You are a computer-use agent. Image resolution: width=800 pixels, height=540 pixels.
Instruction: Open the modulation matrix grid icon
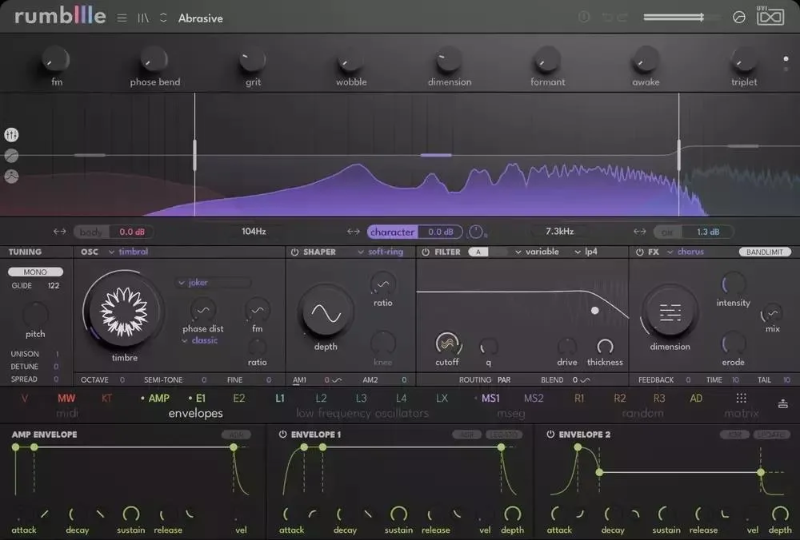point(741,398)
